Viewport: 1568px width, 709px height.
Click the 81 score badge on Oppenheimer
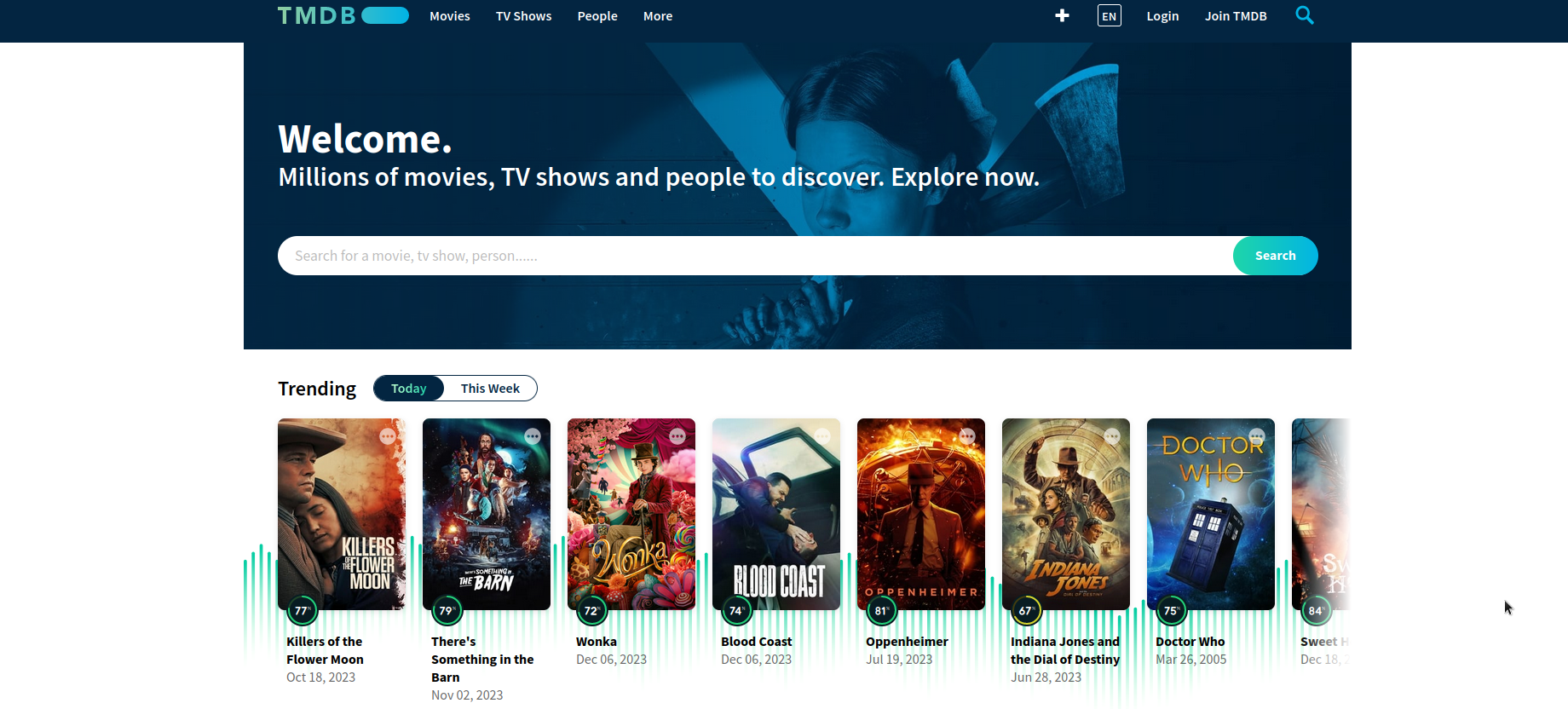coord(881,610)
